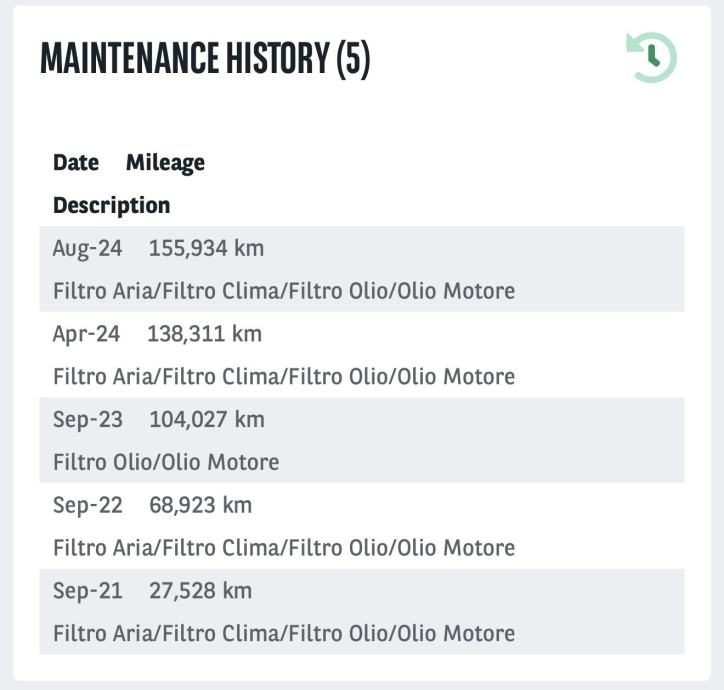Click the 27,528 km mileage value
Viewport: 724px width, 690px height.
pos(200,591)
